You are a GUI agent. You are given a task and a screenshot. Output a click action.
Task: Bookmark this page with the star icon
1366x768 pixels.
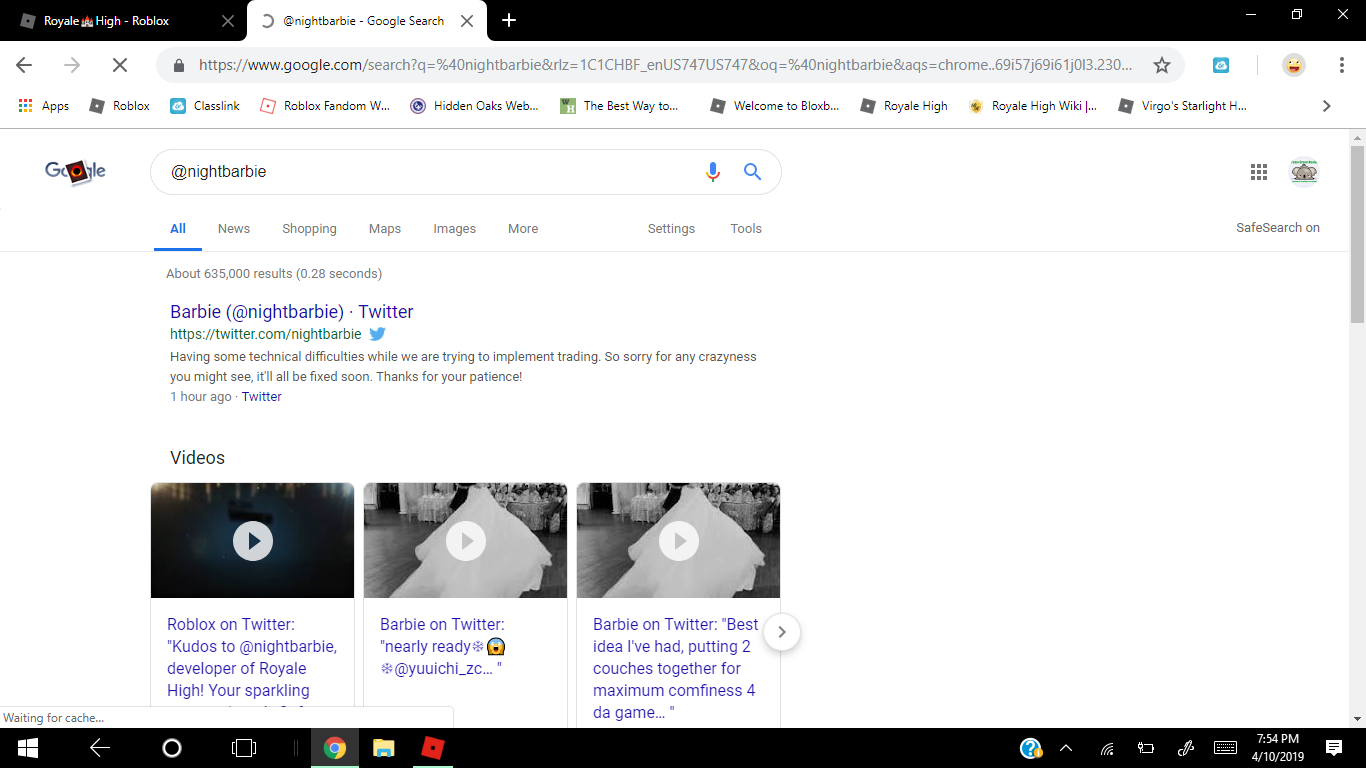[1161, 65]
